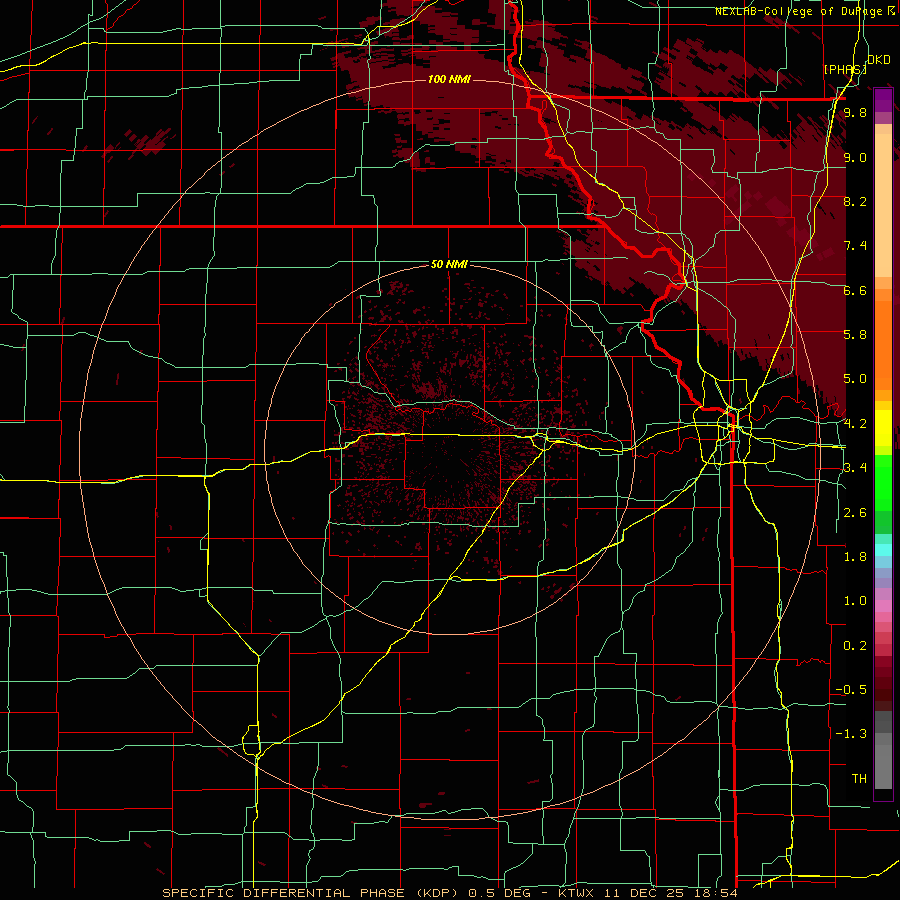This screenshot has height=900, width=900.
Task: Click the 9.8 value on the scale
Action: (x=855, y=113)
